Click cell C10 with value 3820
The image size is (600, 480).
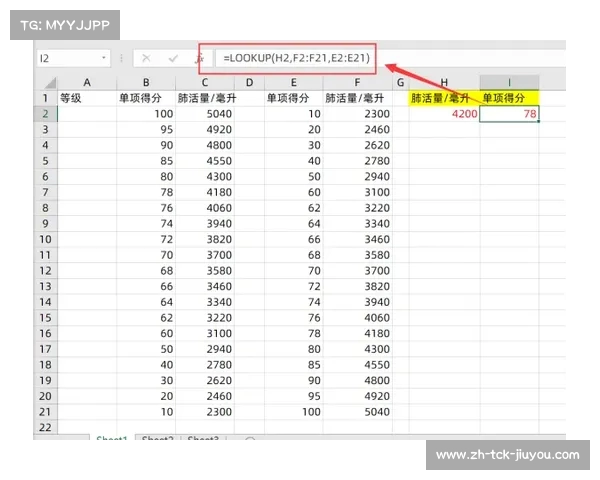[205, 239]
